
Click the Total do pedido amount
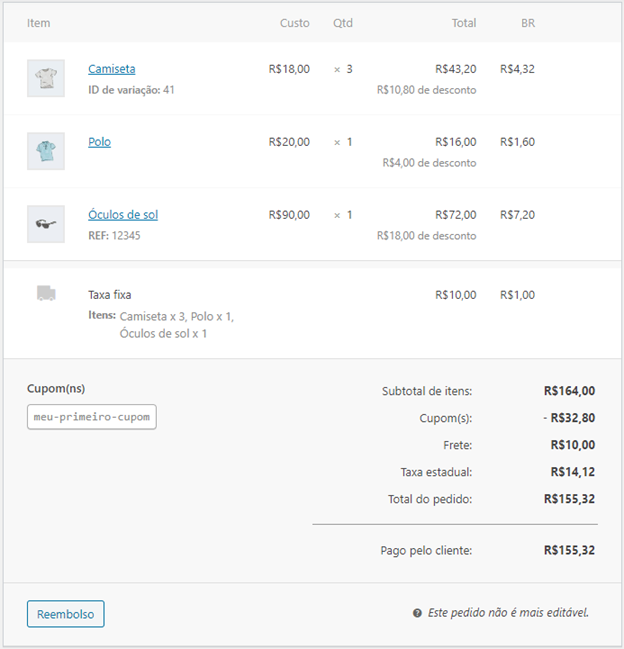(x=569, y=498)
